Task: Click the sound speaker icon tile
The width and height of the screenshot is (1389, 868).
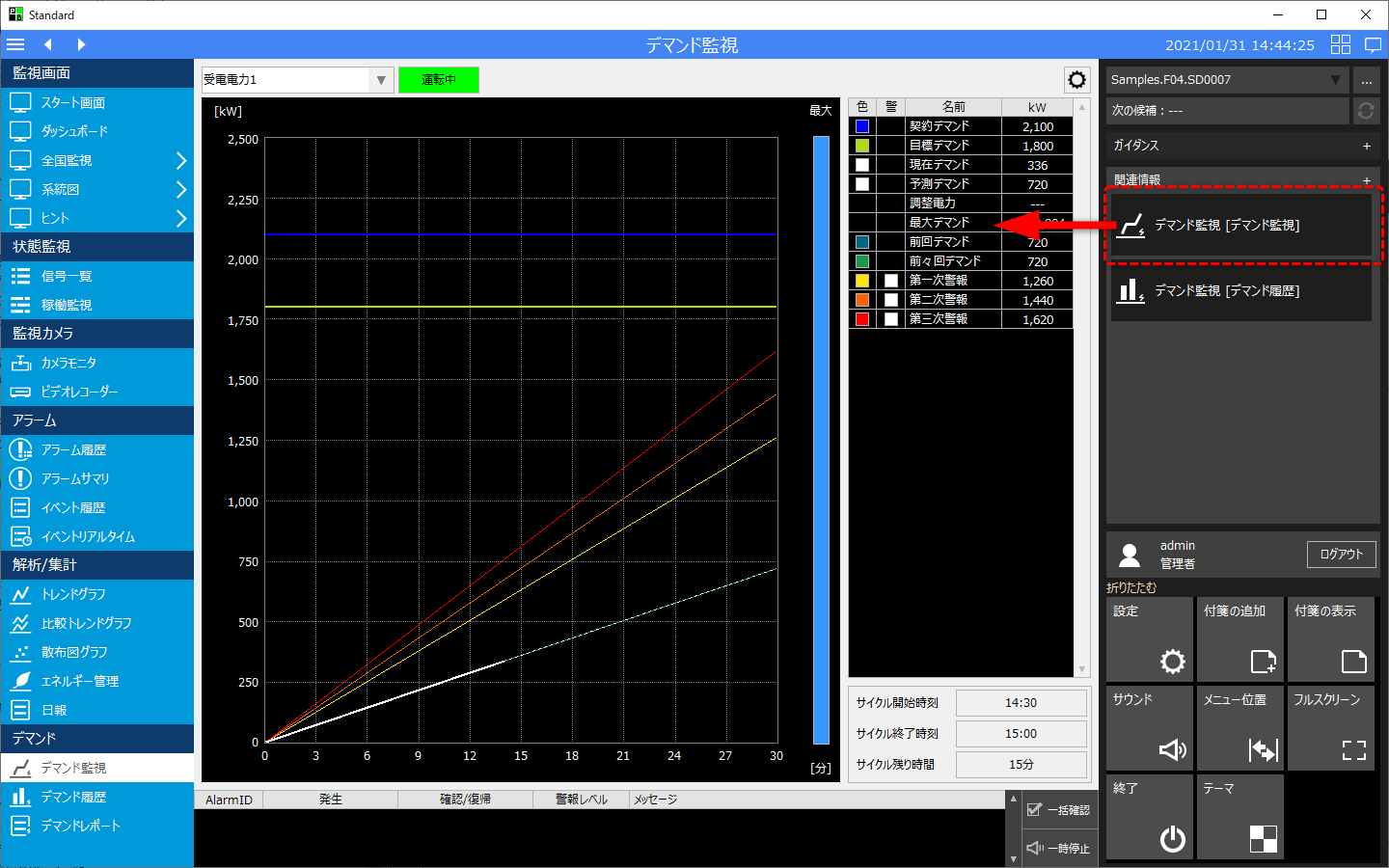Action: click(1172, 749)
